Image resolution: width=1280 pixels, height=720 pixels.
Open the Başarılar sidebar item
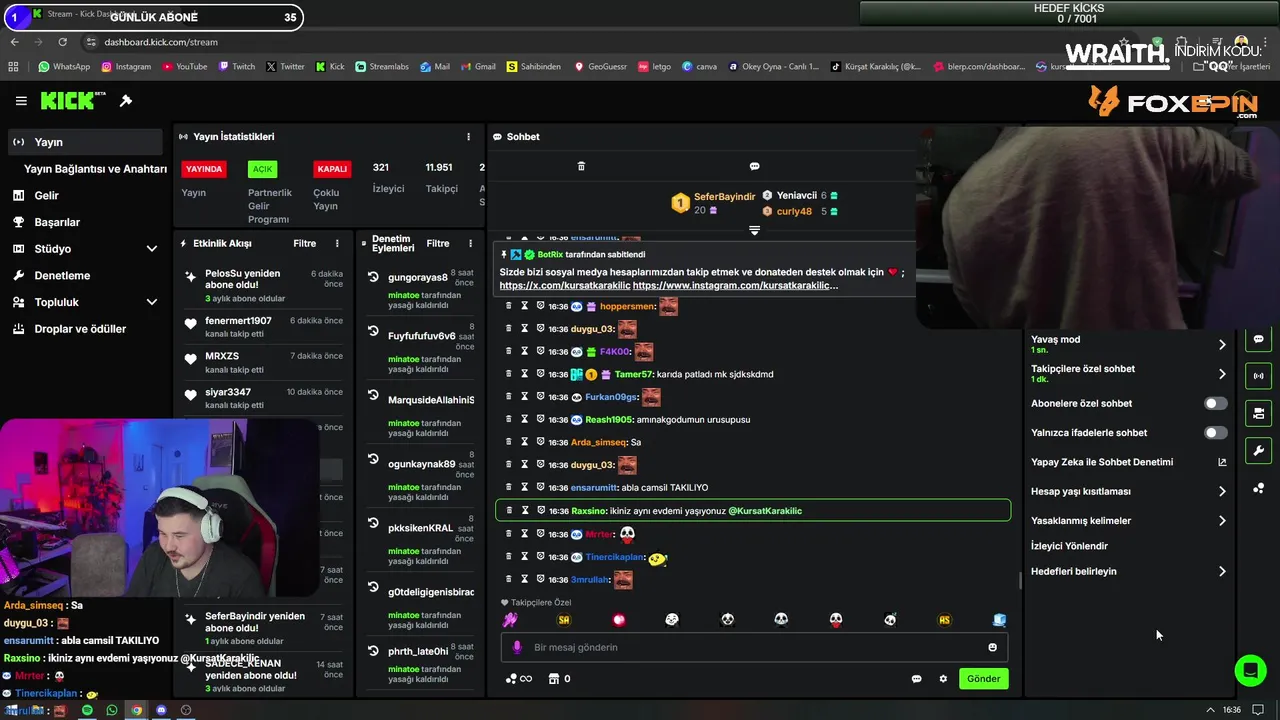pos(85,222)
